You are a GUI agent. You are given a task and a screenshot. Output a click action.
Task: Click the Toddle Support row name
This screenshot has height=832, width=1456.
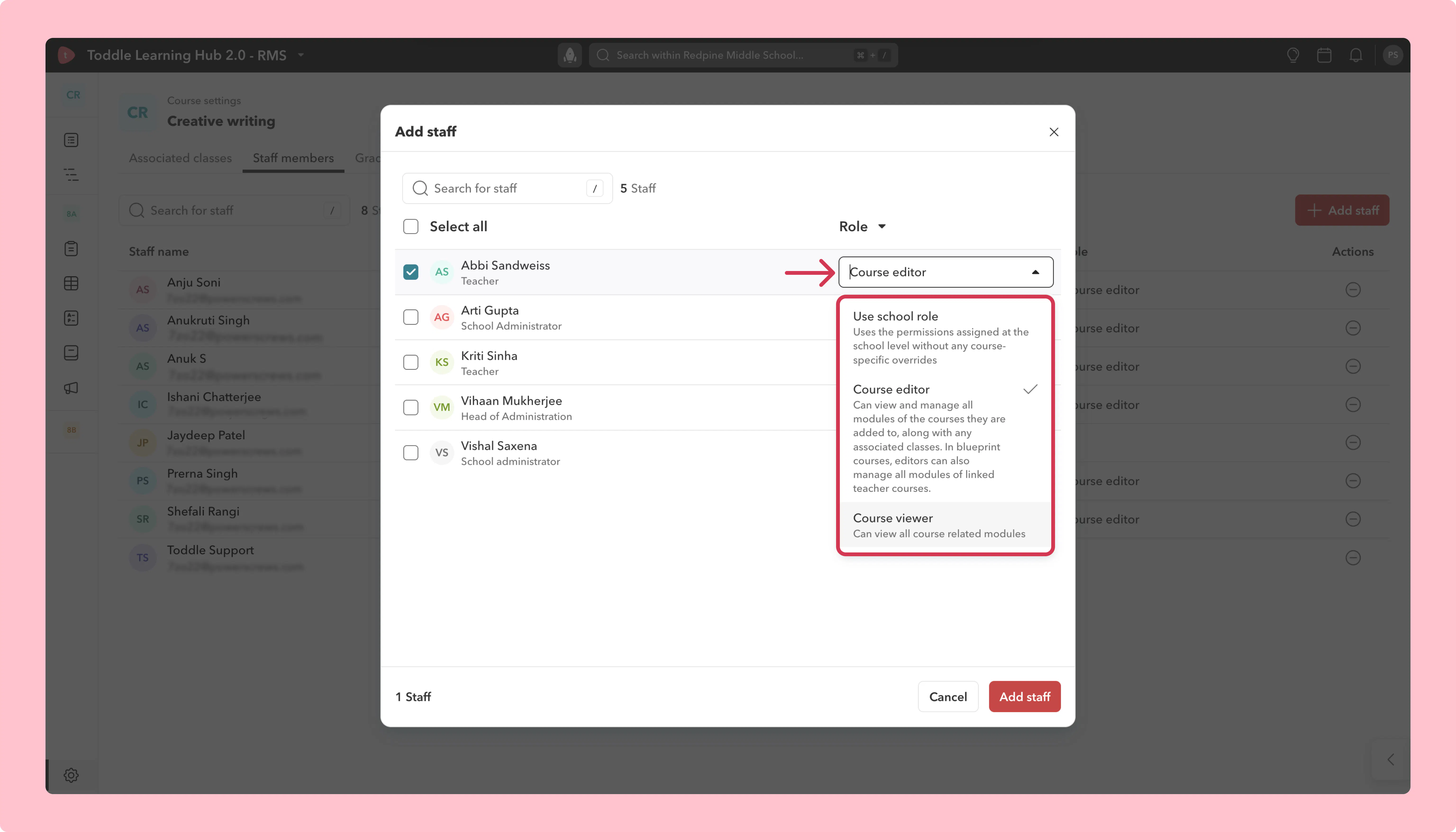210,550
